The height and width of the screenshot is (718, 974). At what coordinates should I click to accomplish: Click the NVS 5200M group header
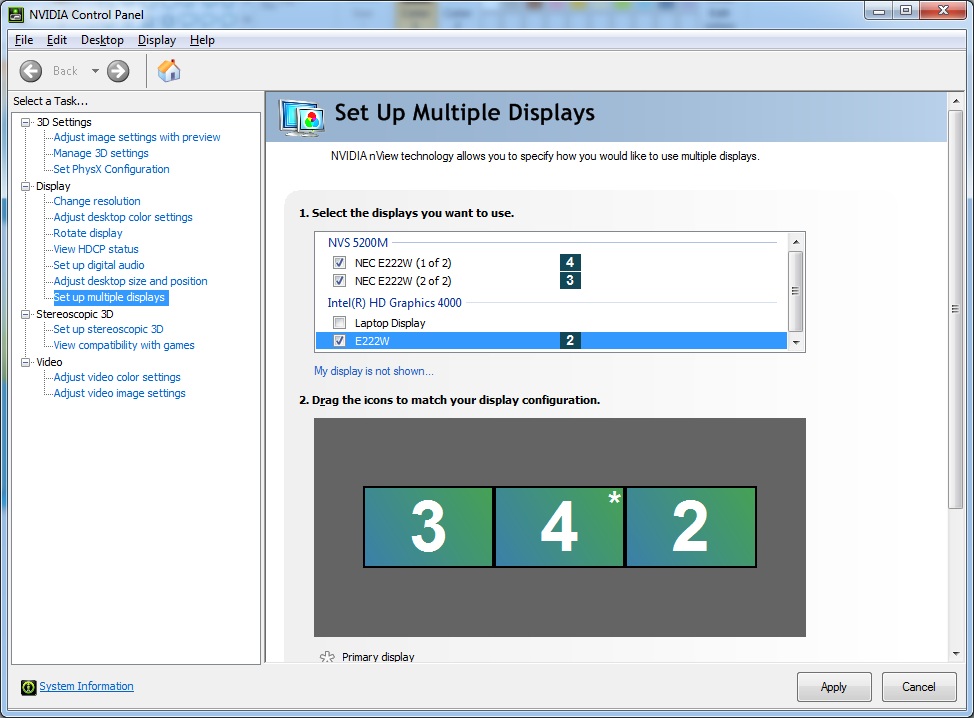pos(358,243)
